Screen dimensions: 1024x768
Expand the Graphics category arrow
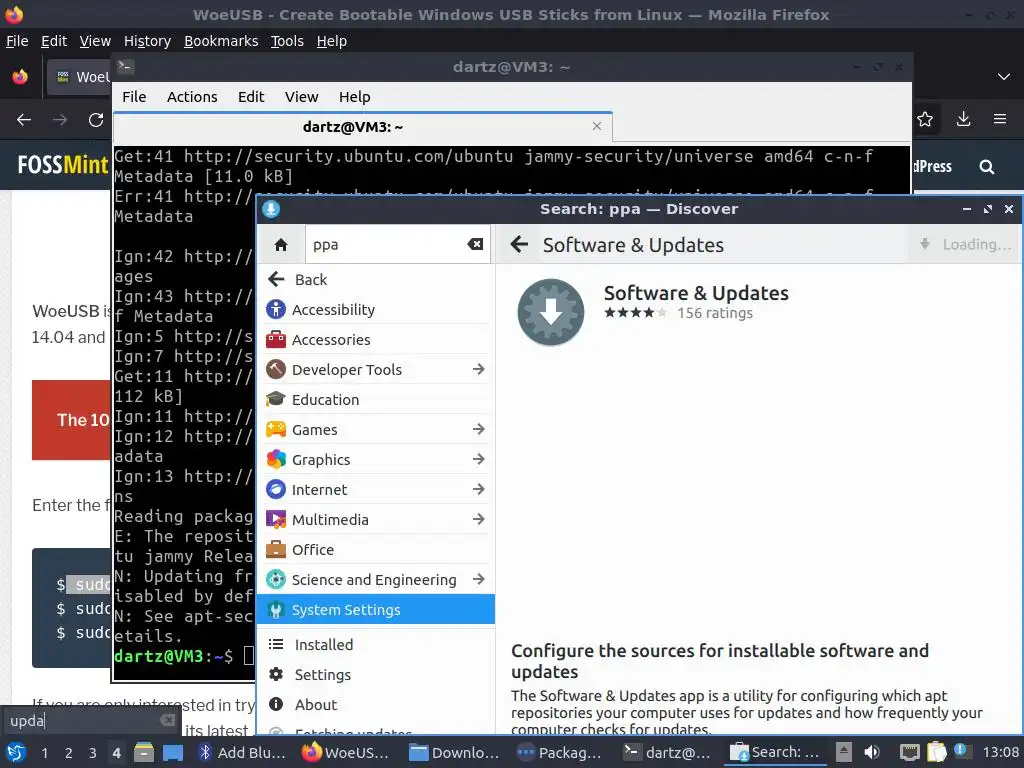[x=479, y=460]
